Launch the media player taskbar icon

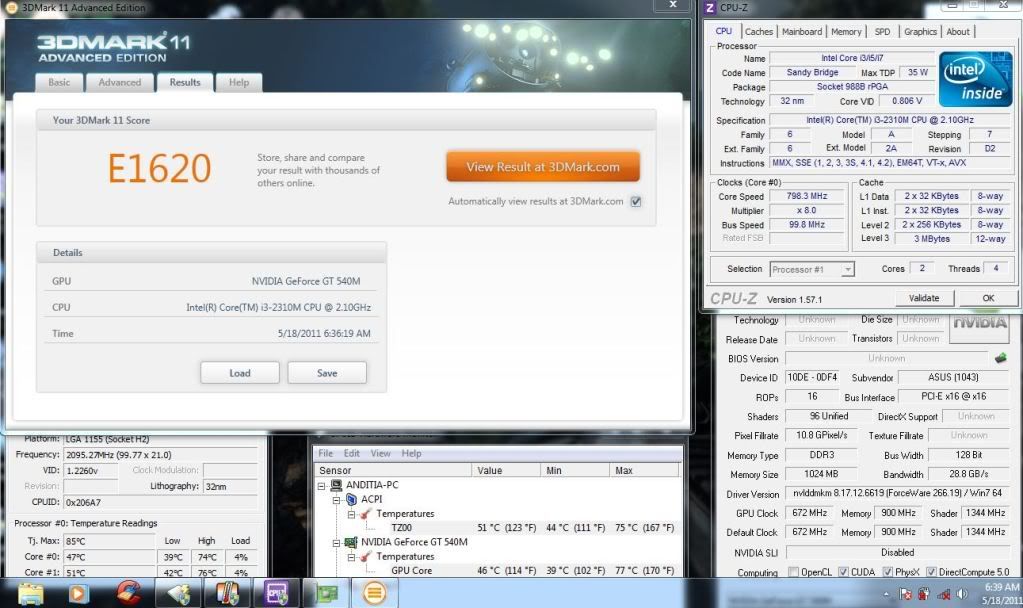tap(79, 594)
